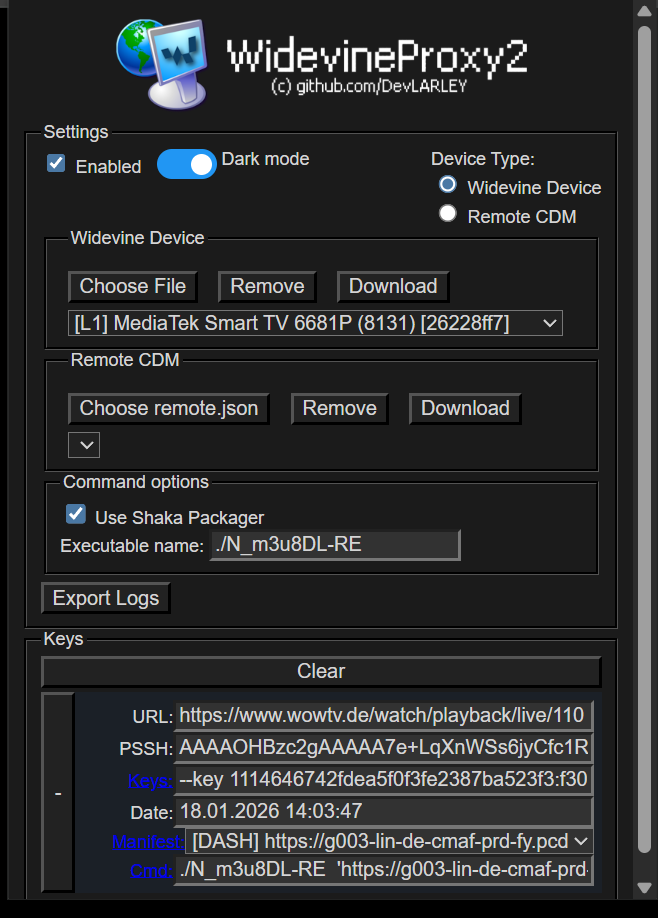Click the scrollbar down arrow
Screen dimensions: 658x918
(645, 888)
